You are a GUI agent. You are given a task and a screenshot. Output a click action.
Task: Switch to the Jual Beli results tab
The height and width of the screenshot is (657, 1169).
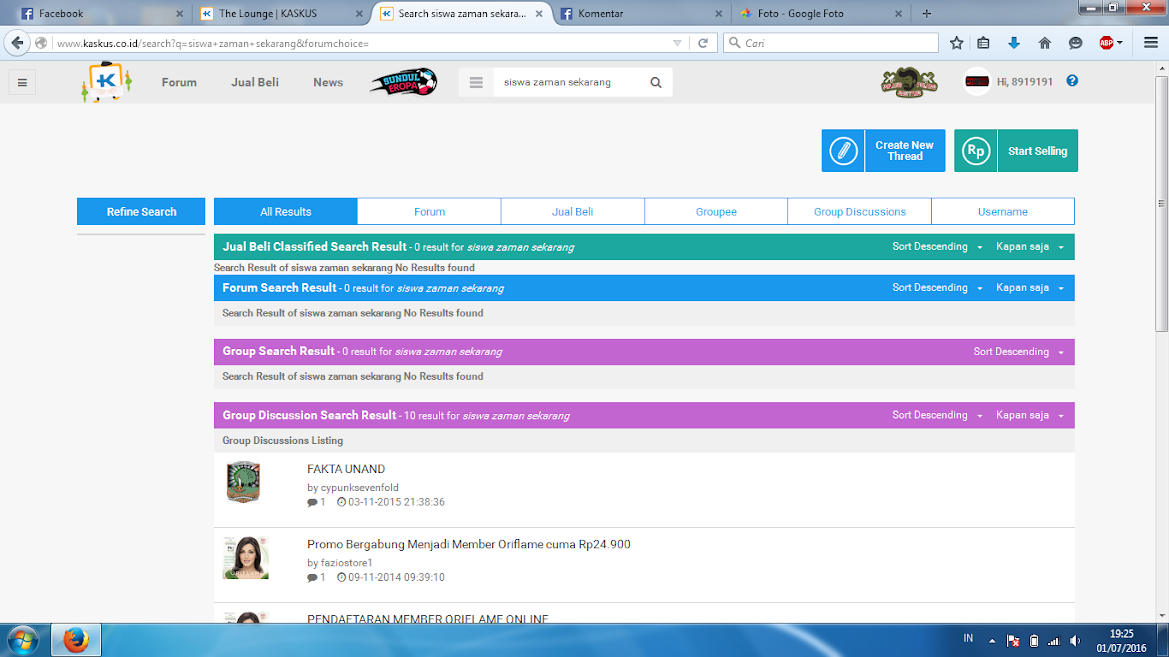tap(573, 212)
